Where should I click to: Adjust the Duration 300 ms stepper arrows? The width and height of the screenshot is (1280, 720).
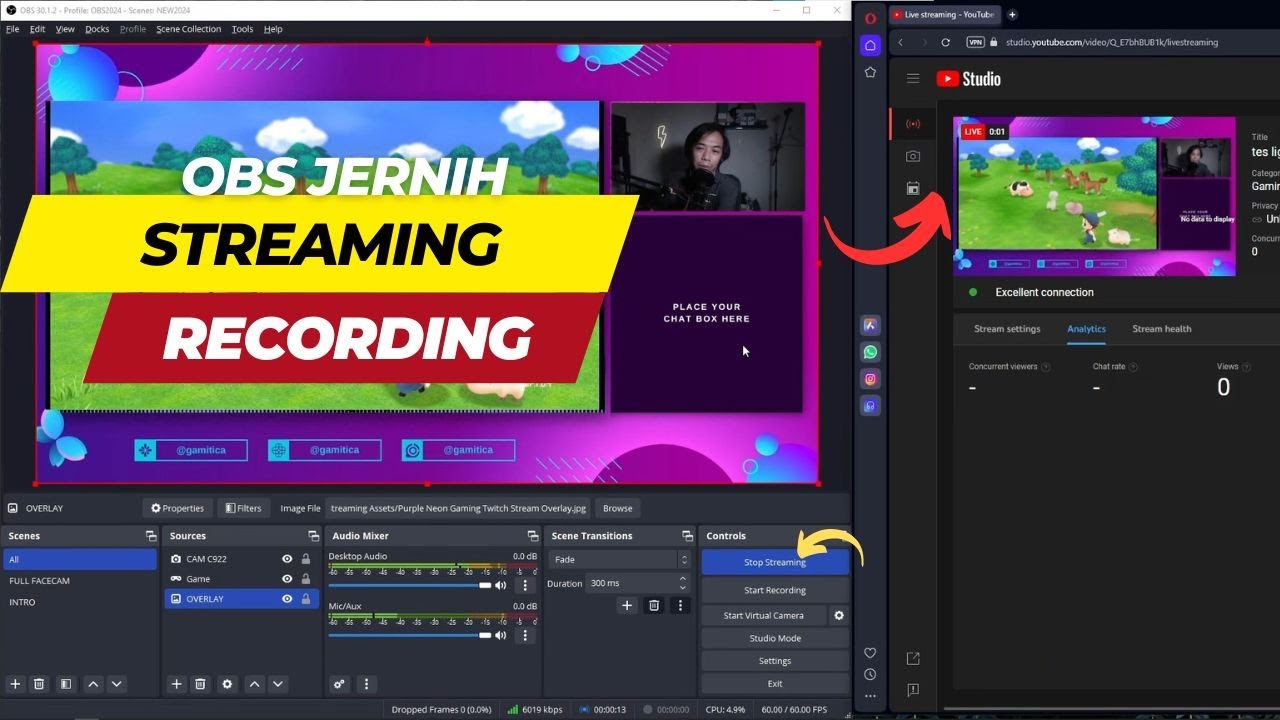683,583
